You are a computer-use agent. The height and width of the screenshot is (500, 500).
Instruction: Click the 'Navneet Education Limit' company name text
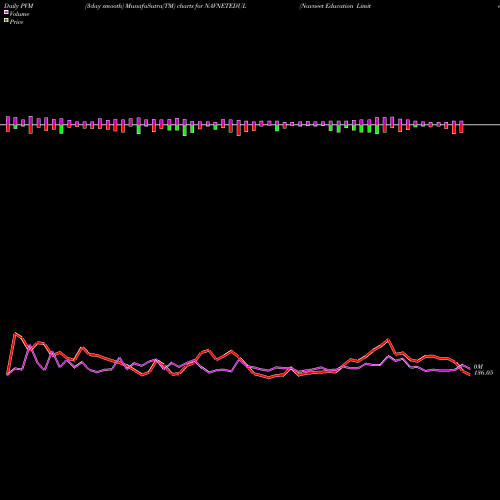(335, 6)
